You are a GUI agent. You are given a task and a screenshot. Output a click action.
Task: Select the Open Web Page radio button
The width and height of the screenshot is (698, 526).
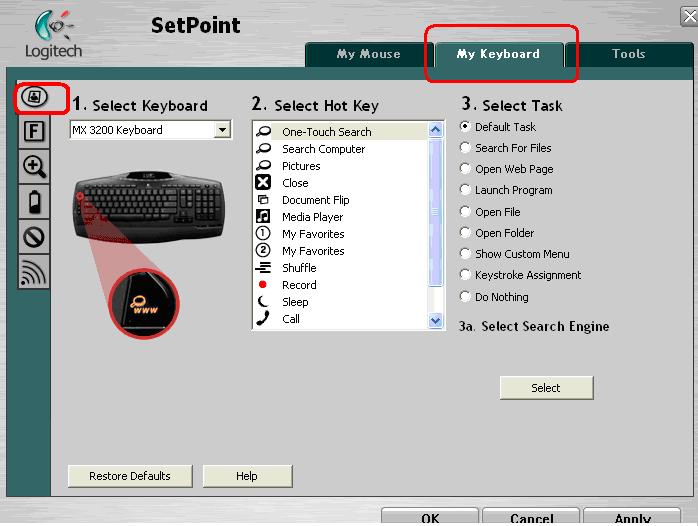465,169
